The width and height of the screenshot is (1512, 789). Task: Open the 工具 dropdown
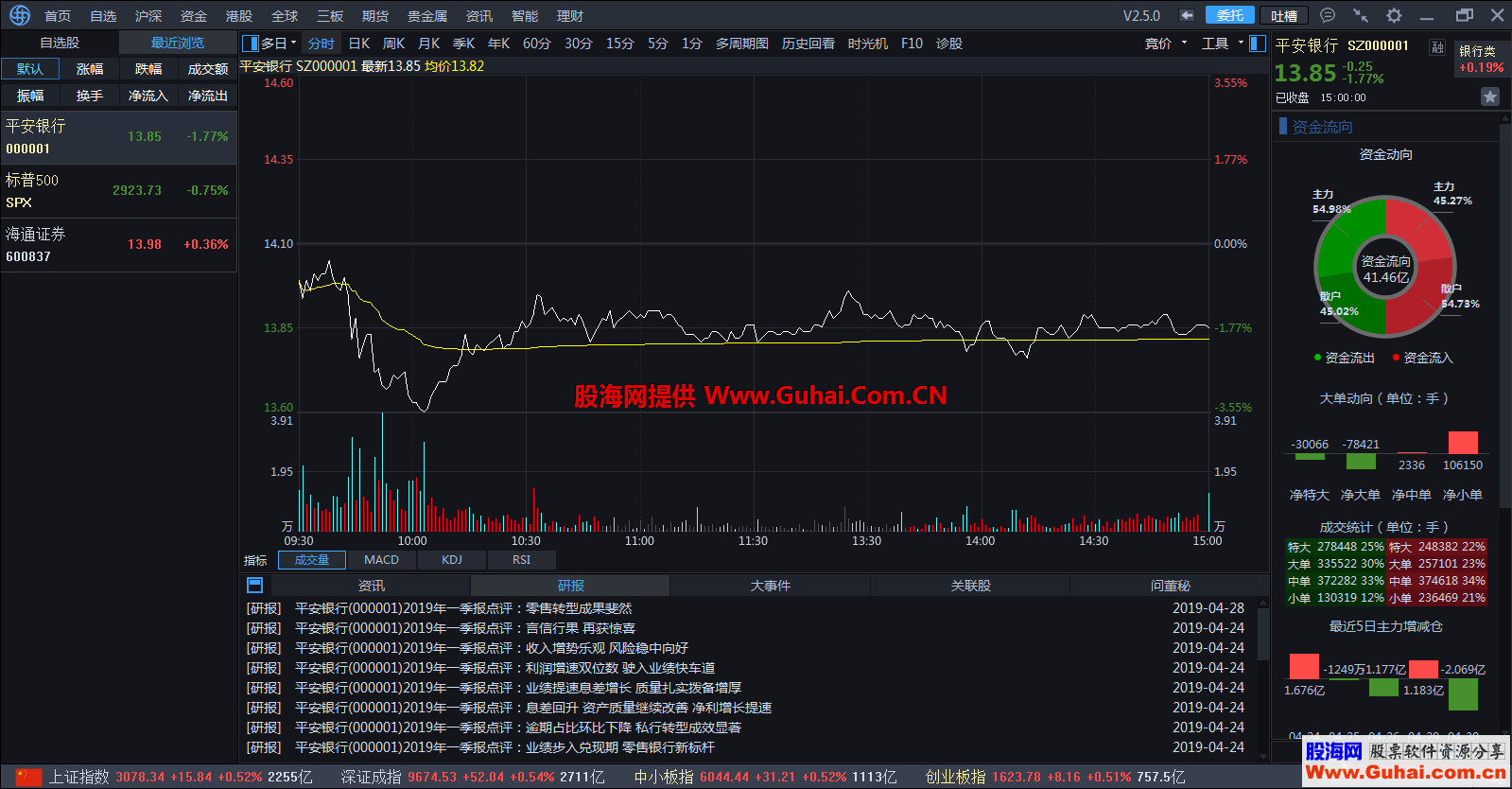[x=1223, y=44]
